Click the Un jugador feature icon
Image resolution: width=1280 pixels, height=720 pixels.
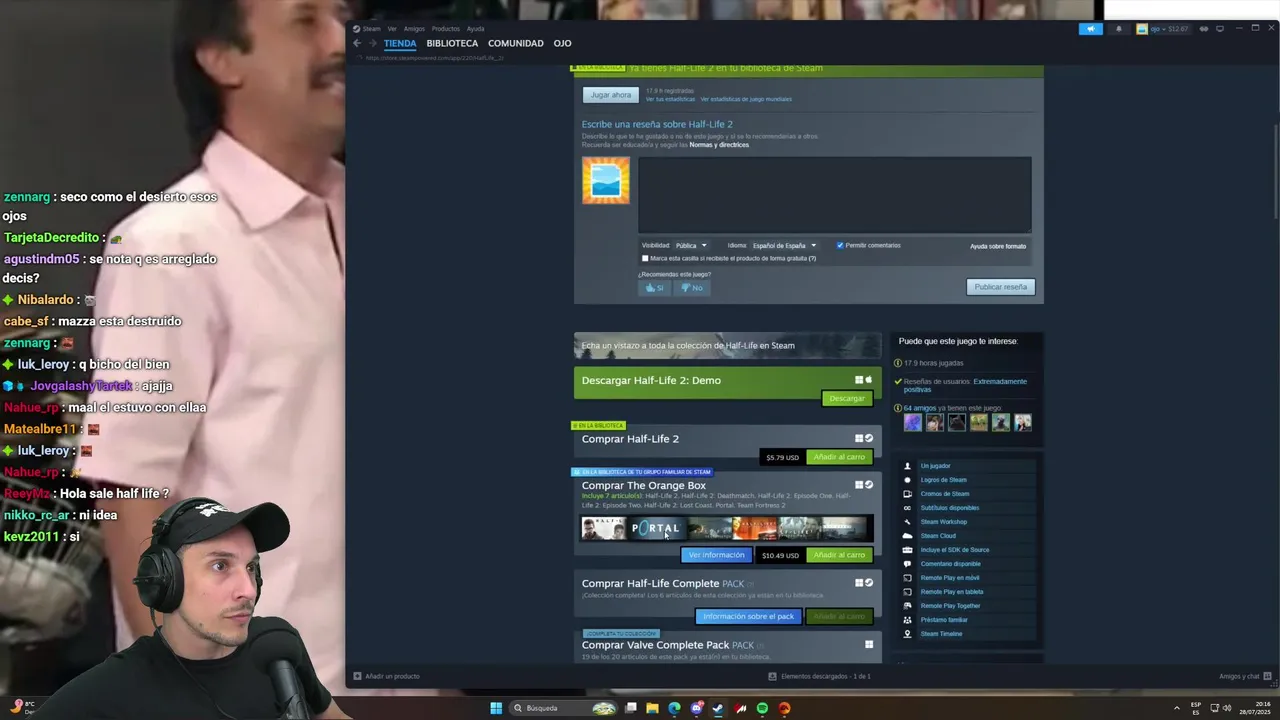tap(908, 466)
